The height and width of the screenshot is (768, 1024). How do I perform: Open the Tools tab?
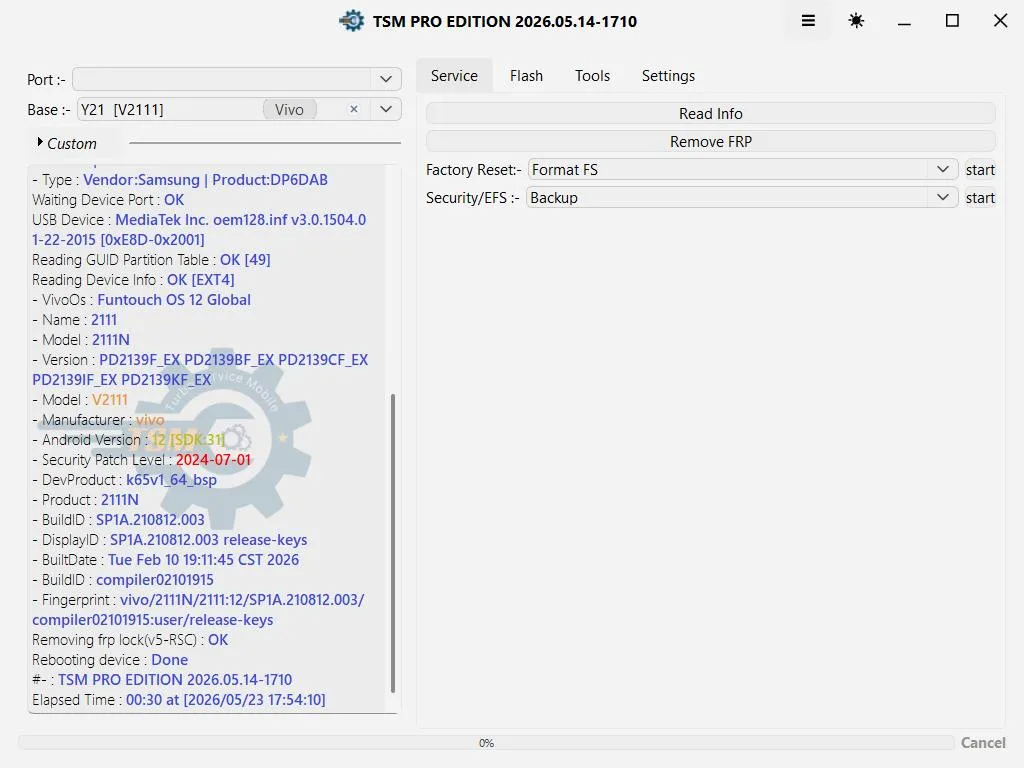[592, 76]
